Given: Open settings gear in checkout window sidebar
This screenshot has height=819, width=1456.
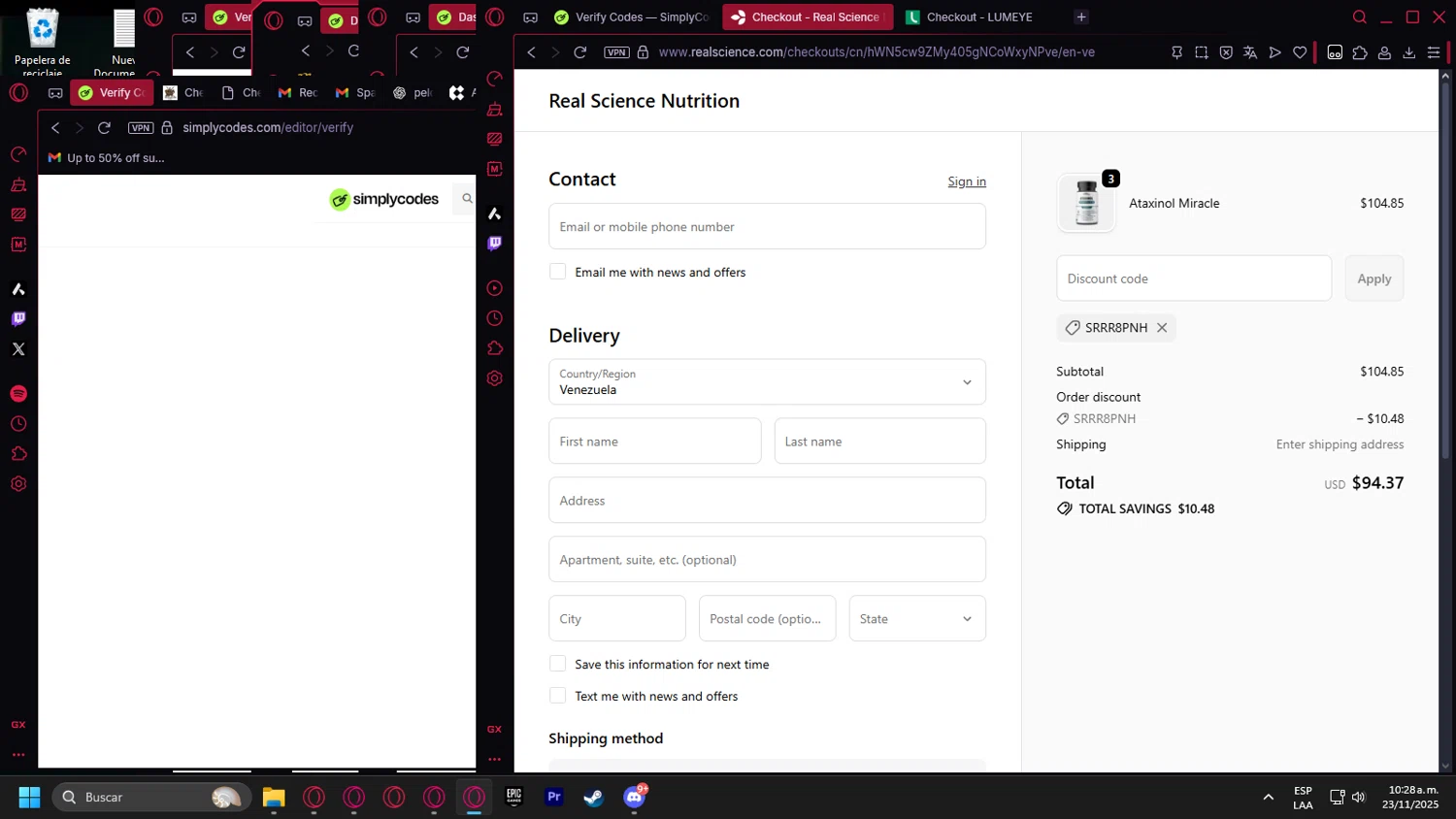Looking at the screenshot, I should pyautogui.click(x=494, y=378).
